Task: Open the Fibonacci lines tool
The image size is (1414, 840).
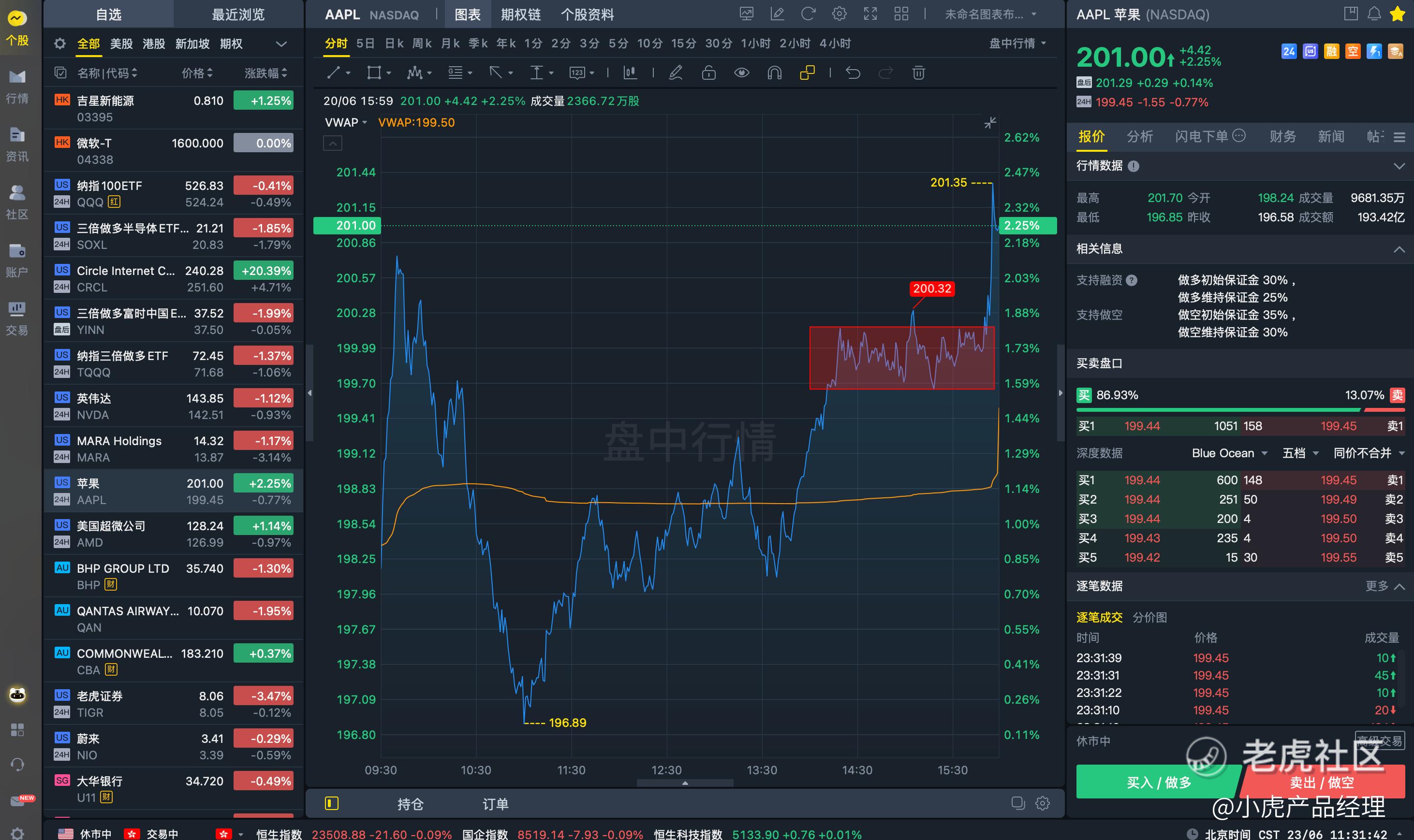Action: 455,72
